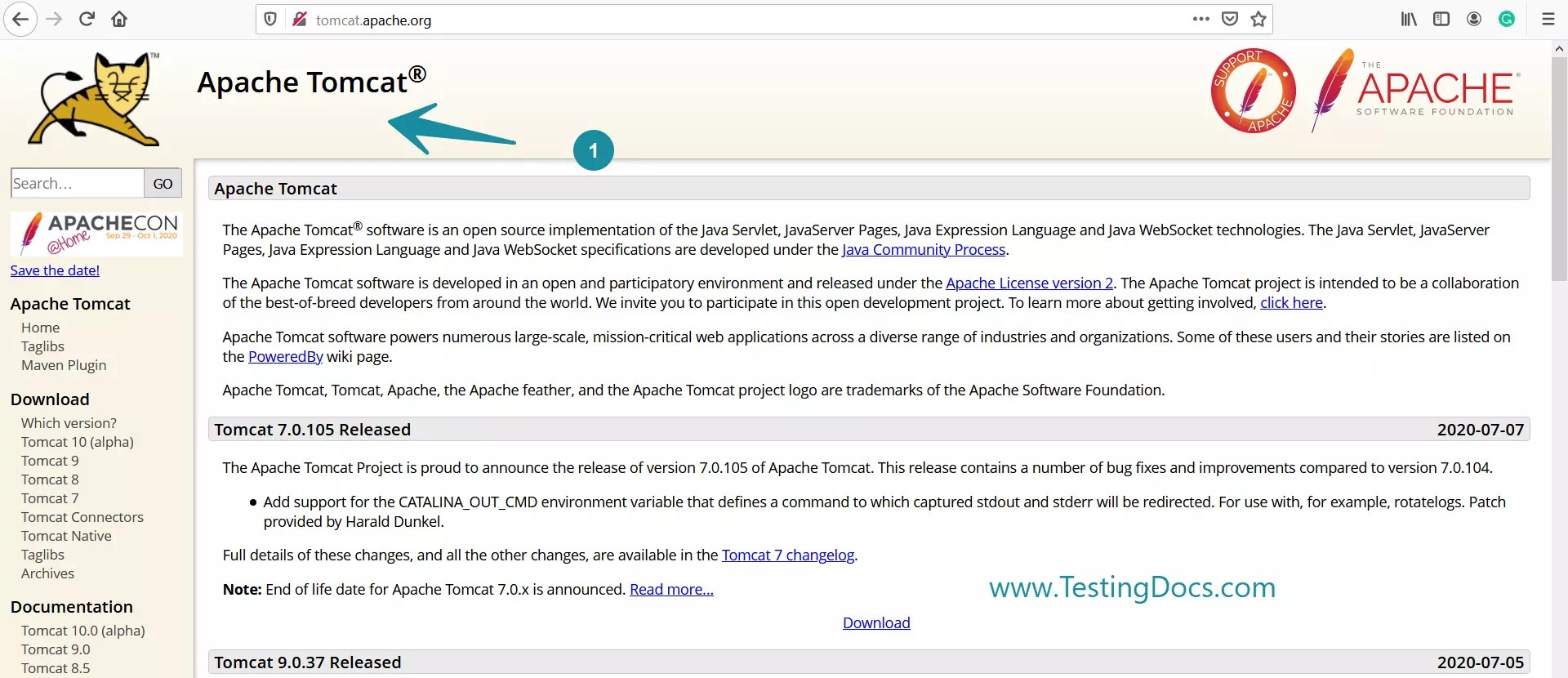Open Tomcat 10.0 (alpha) documentation
The width and height of the screenshot is (1568, 678).
pos(83,631)
